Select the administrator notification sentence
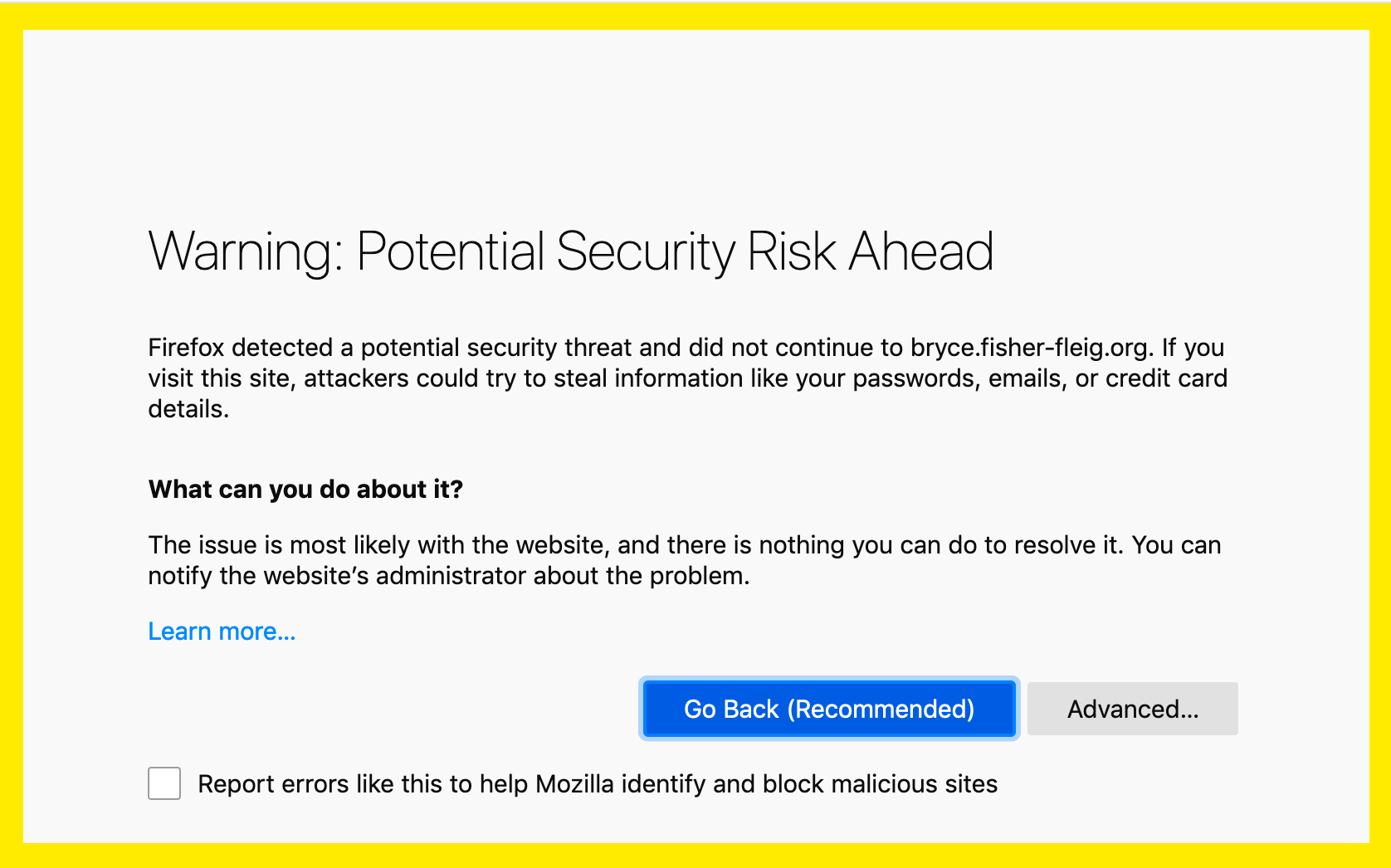This screenshot has width=1391, height=868. [x=684, y=560]
